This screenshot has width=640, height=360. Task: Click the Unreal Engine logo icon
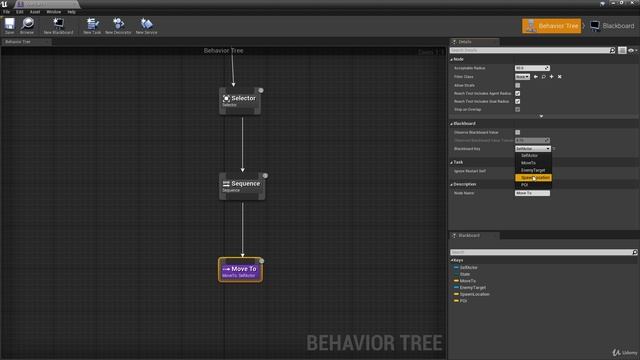(x=4, y=4)
